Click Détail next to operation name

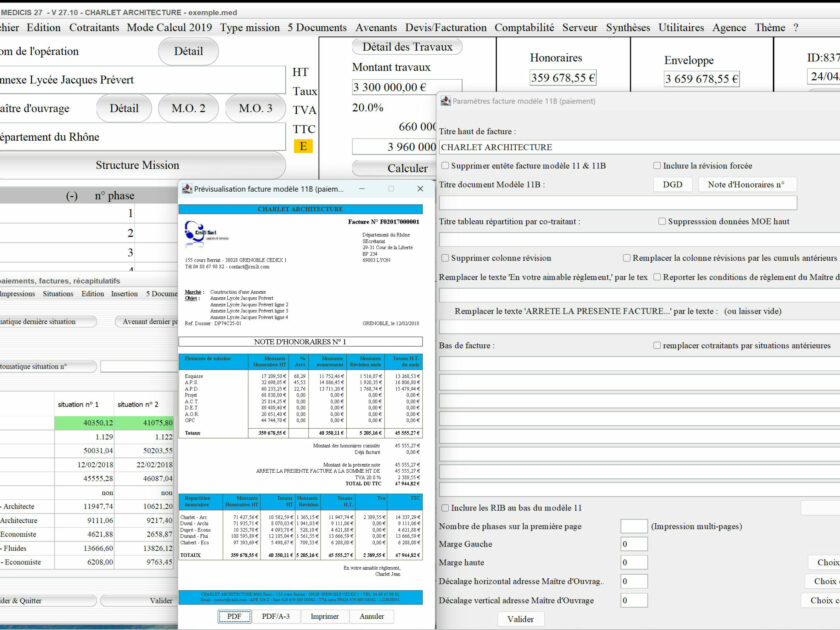coord(188,51)
